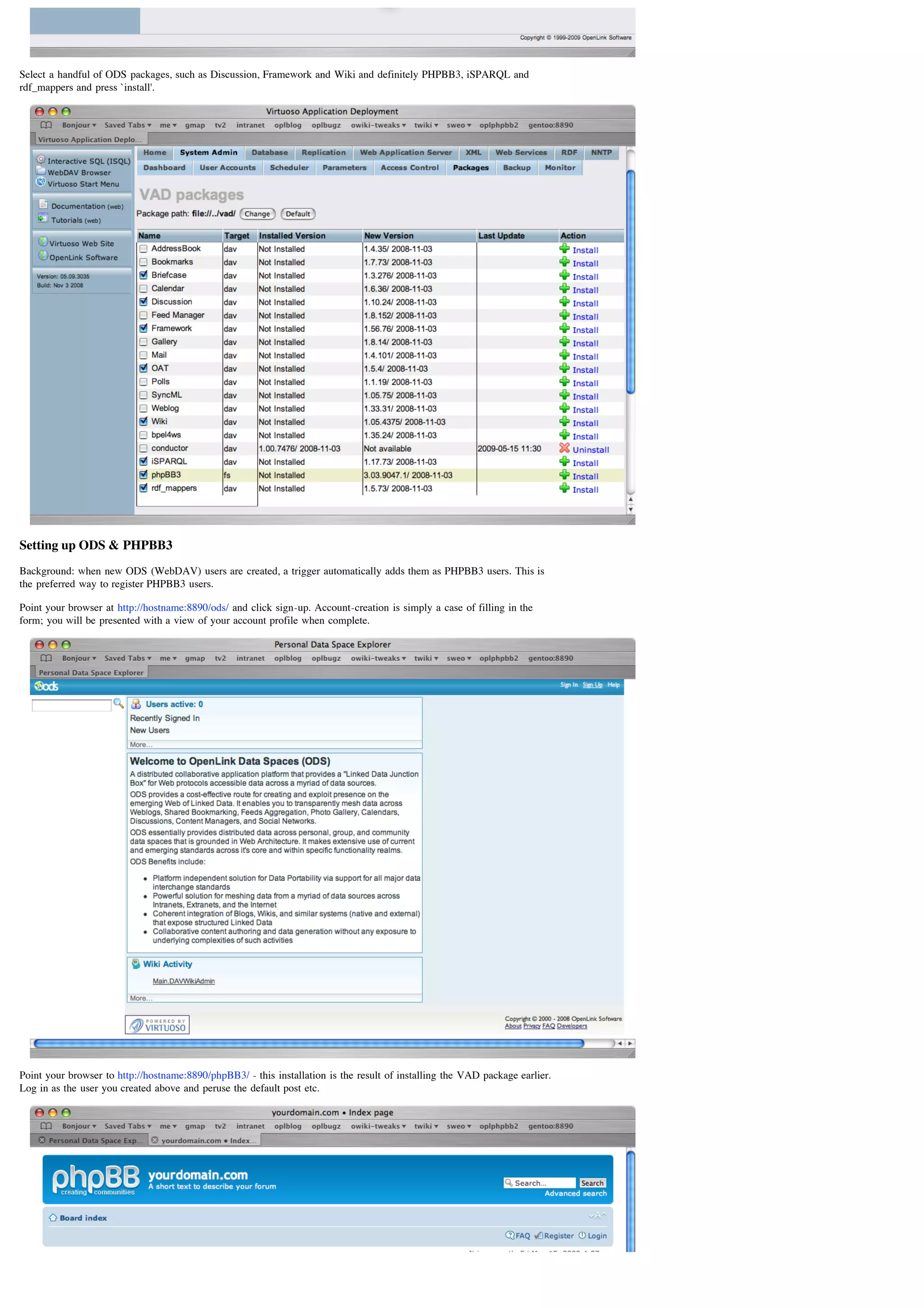Click the Tutorials (web) icon
Image resolution: width=924 pixels, height=1308 pixels.
[x=43, y=218]
